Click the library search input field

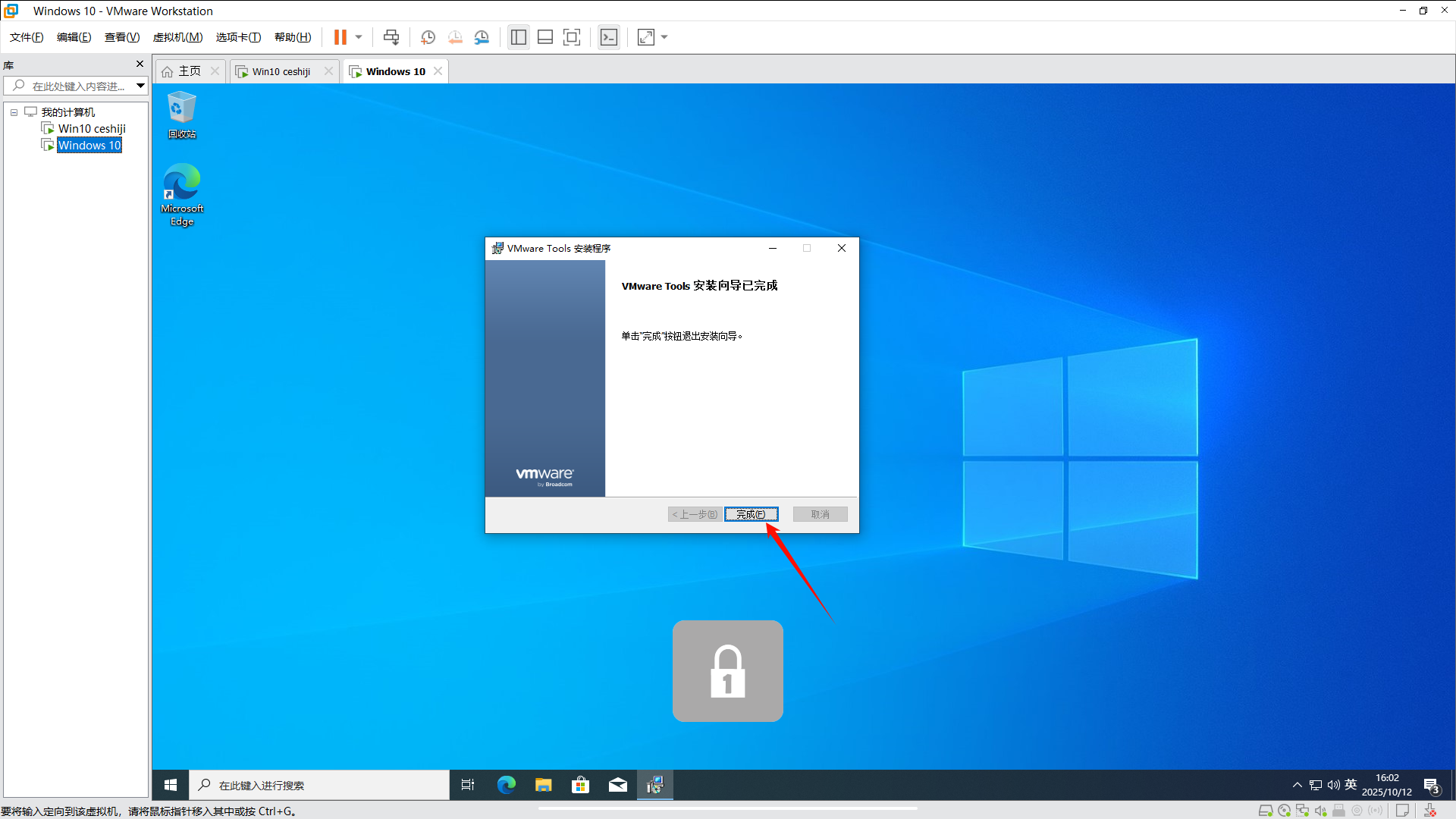[x=76, y=86]
